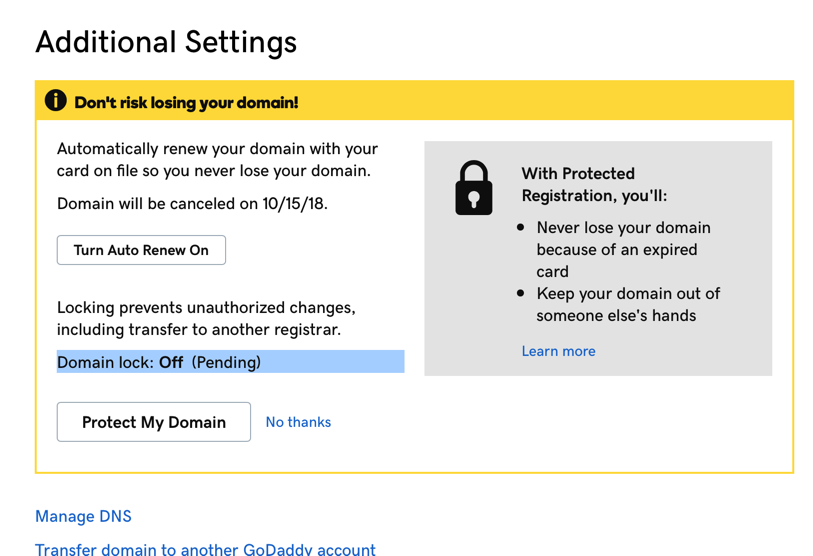
Task: Click "Keep your domain out of" bullet text
Action: pyautogui.click(x=628, y=304)
